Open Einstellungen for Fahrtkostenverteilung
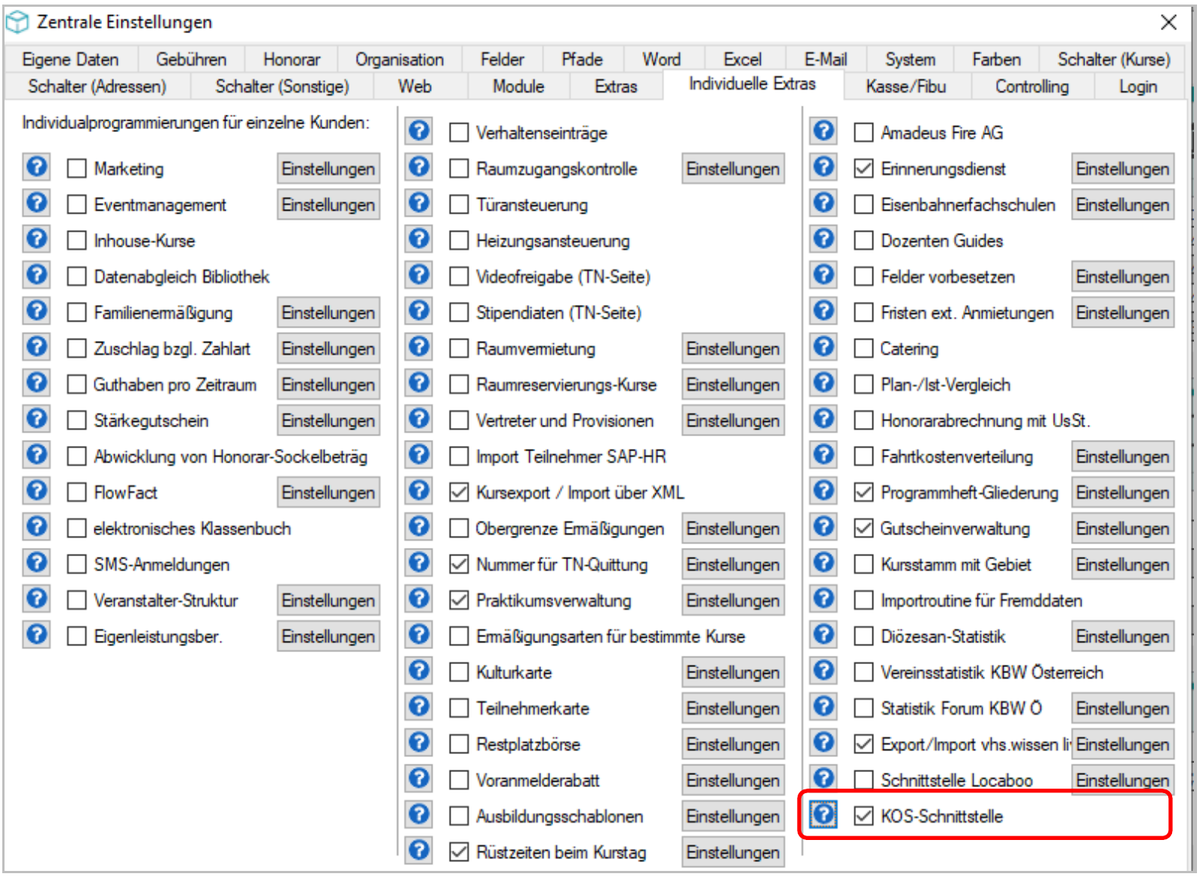This screenshot has height=883, width=1200. pyautogui.click(x=1123, y=457)
